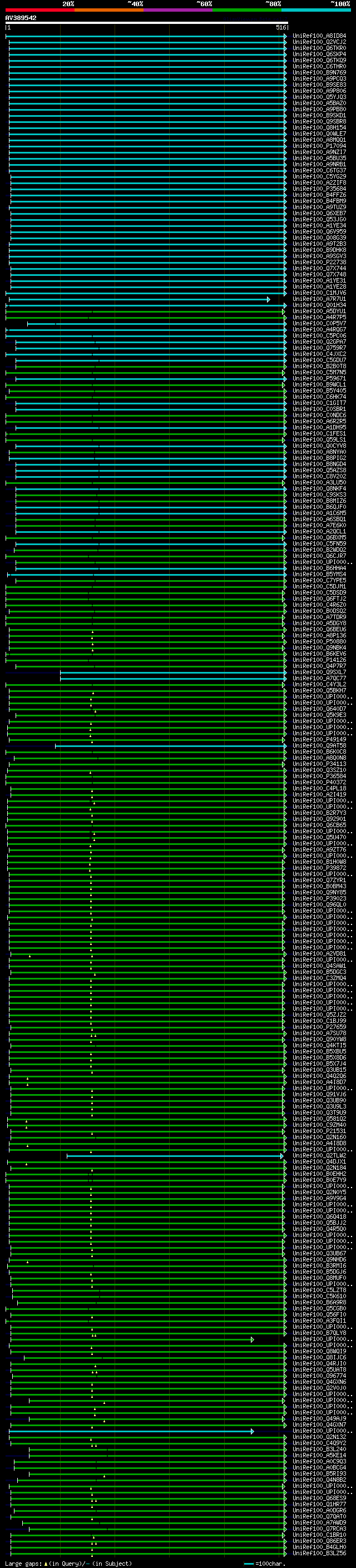This screenshot has width=356, height=1568.
Task: Select the UniRef100_B3L240 label
Action: 319,1449
